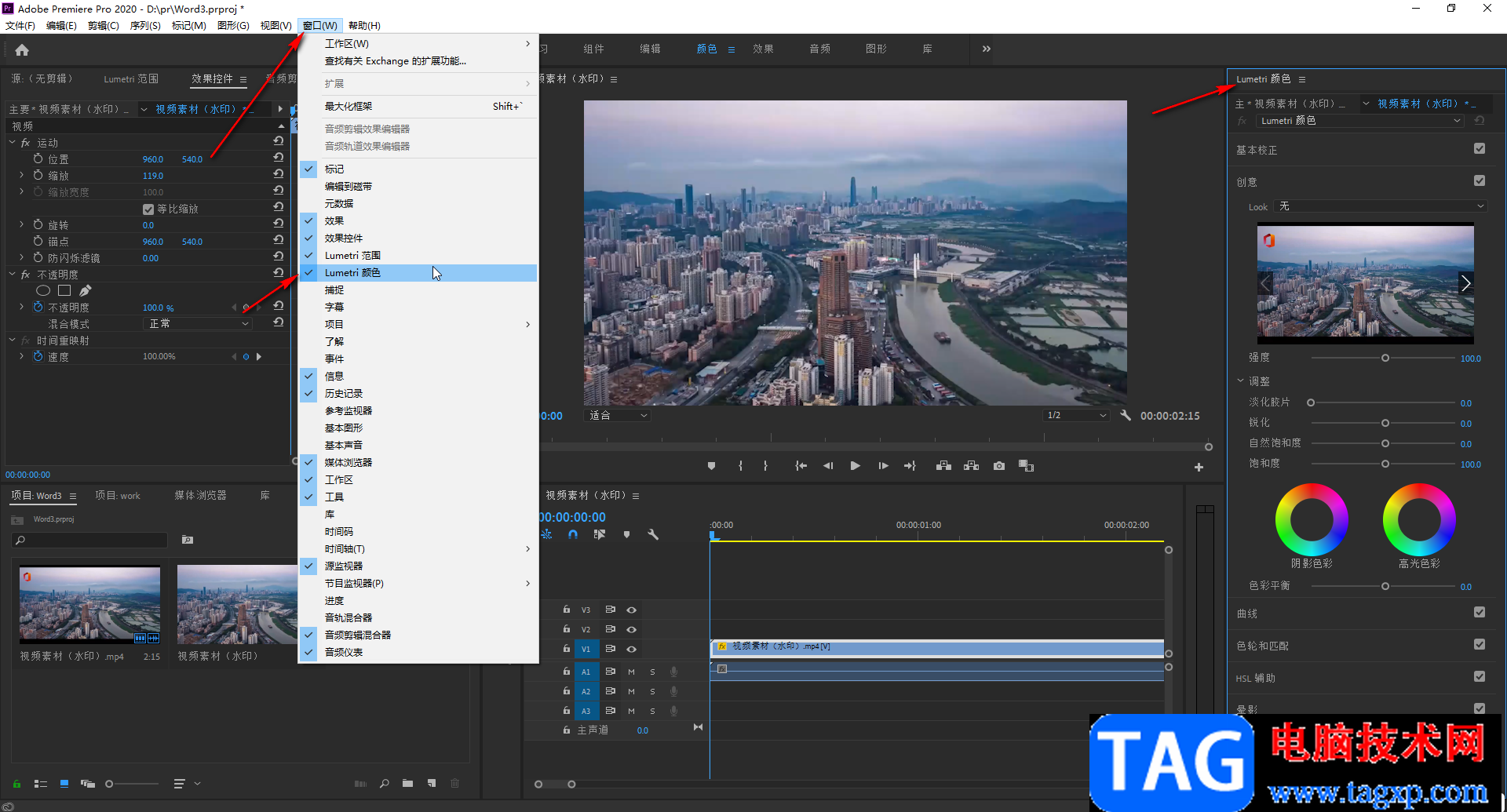1507x812 pixels.
Task: Open program monitor wrench settings
Action: pos(1126,416)
